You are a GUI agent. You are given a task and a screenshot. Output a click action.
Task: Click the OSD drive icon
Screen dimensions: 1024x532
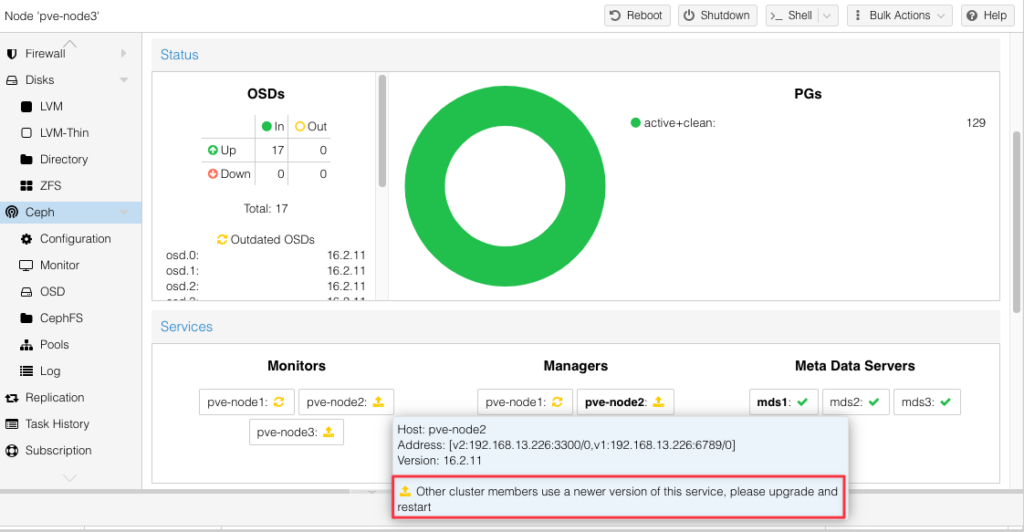point(26,292)
